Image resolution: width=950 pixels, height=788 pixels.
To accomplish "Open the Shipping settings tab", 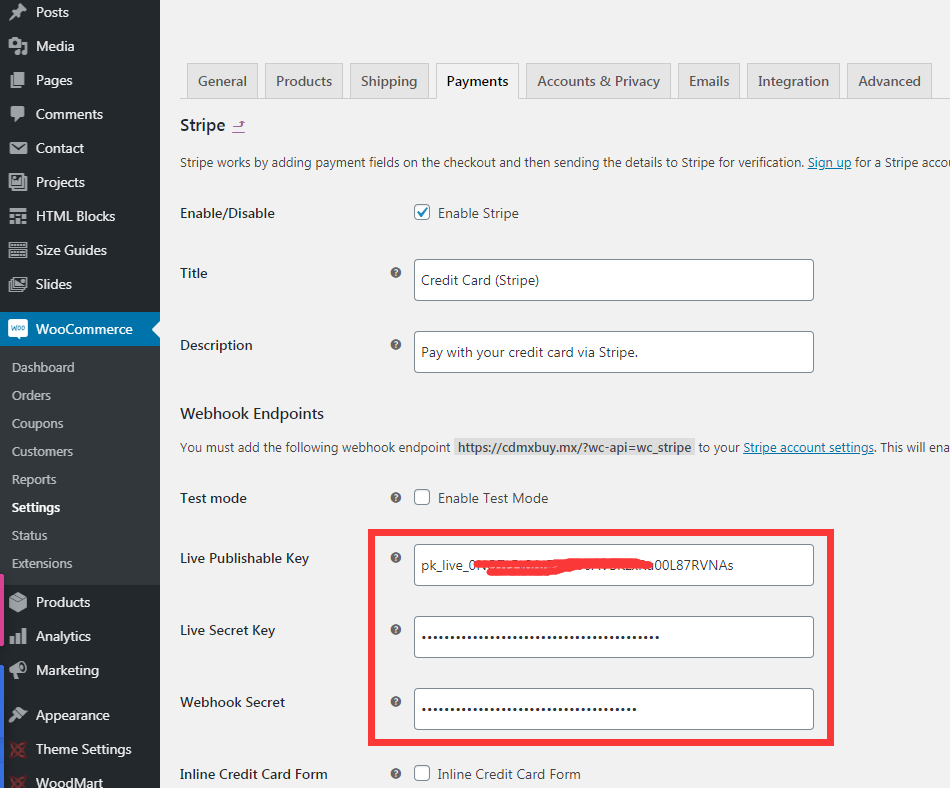I will pos(389,81).
